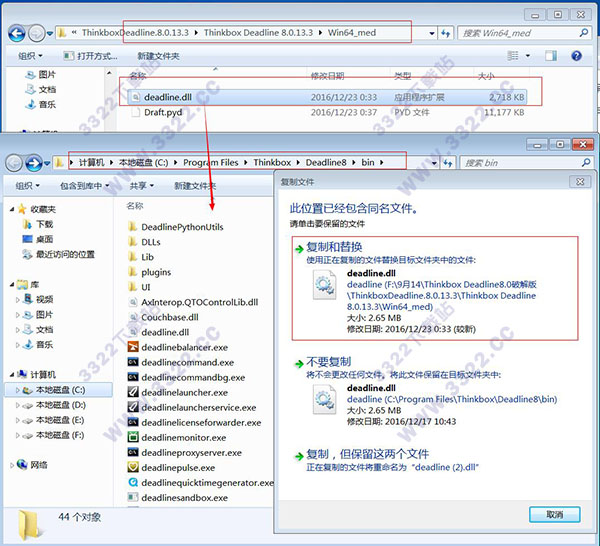This screenshot has width=600, height=546.
Task: Open the view options dropdown arrow in the Win64_med toolbar
Action: [x=528, y=56]
